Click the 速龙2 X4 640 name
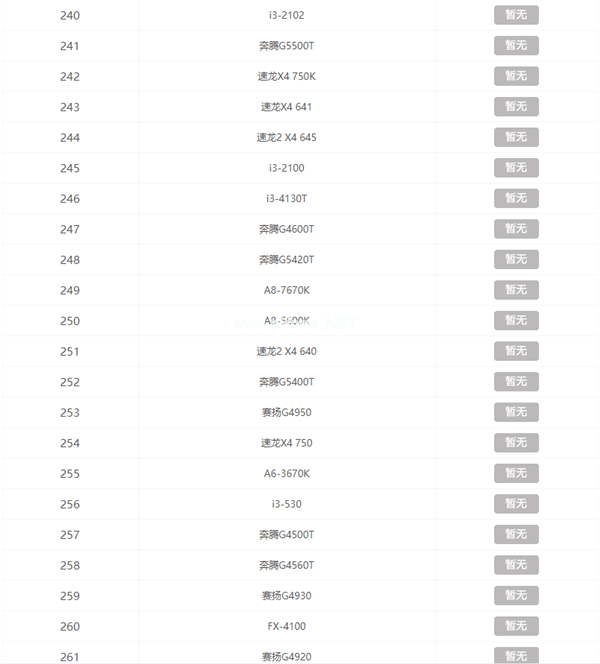Viewport: 600px width, 664px height. pos(286,351)
